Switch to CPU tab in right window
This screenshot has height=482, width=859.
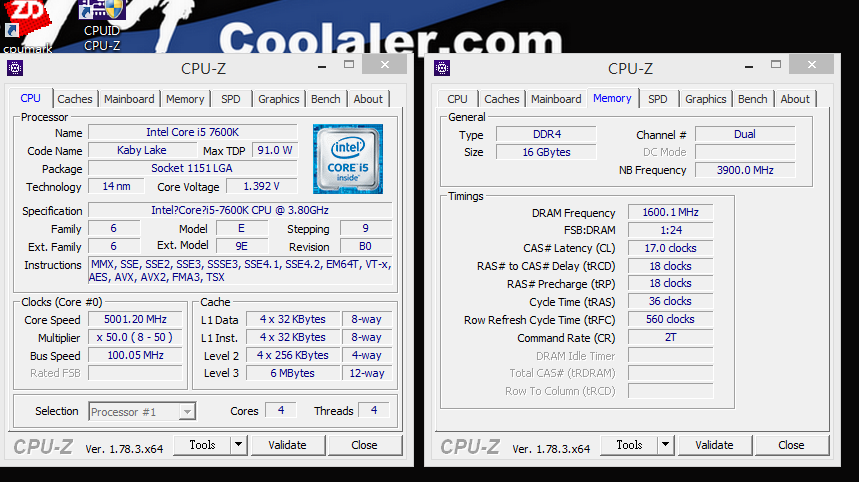457,99
